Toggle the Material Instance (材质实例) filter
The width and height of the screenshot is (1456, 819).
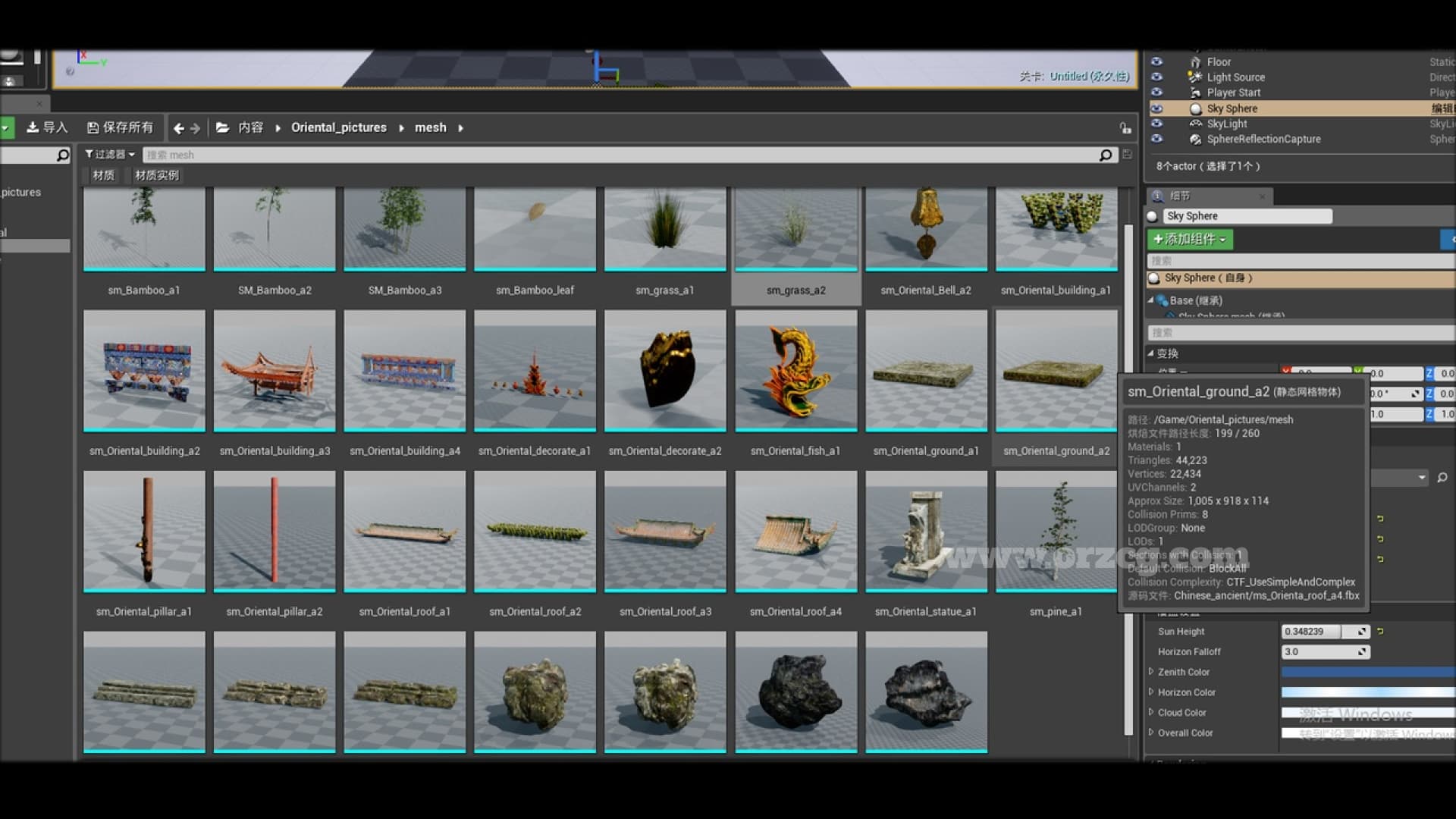pyautogui.click(x=156, y=175)
